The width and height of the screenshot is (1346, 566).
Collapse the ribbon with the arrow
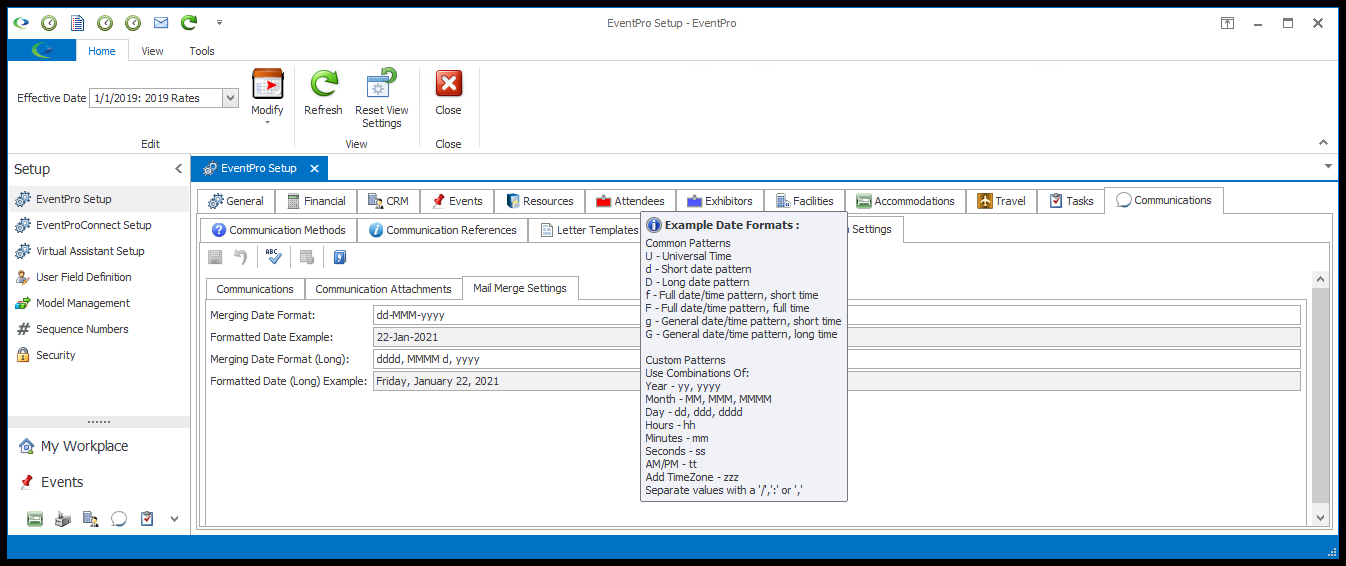[x=1324, y=143]
